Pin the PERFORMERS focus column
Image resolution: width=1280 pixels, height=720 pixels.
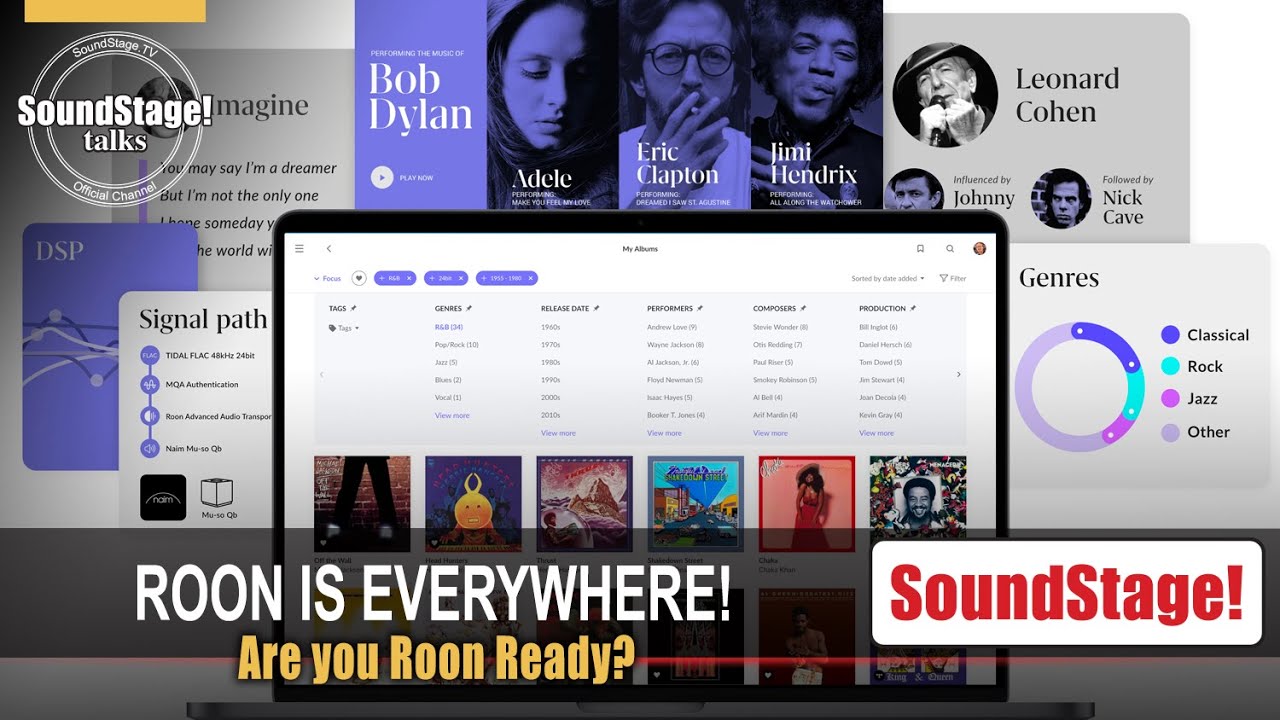pos(700,308)
